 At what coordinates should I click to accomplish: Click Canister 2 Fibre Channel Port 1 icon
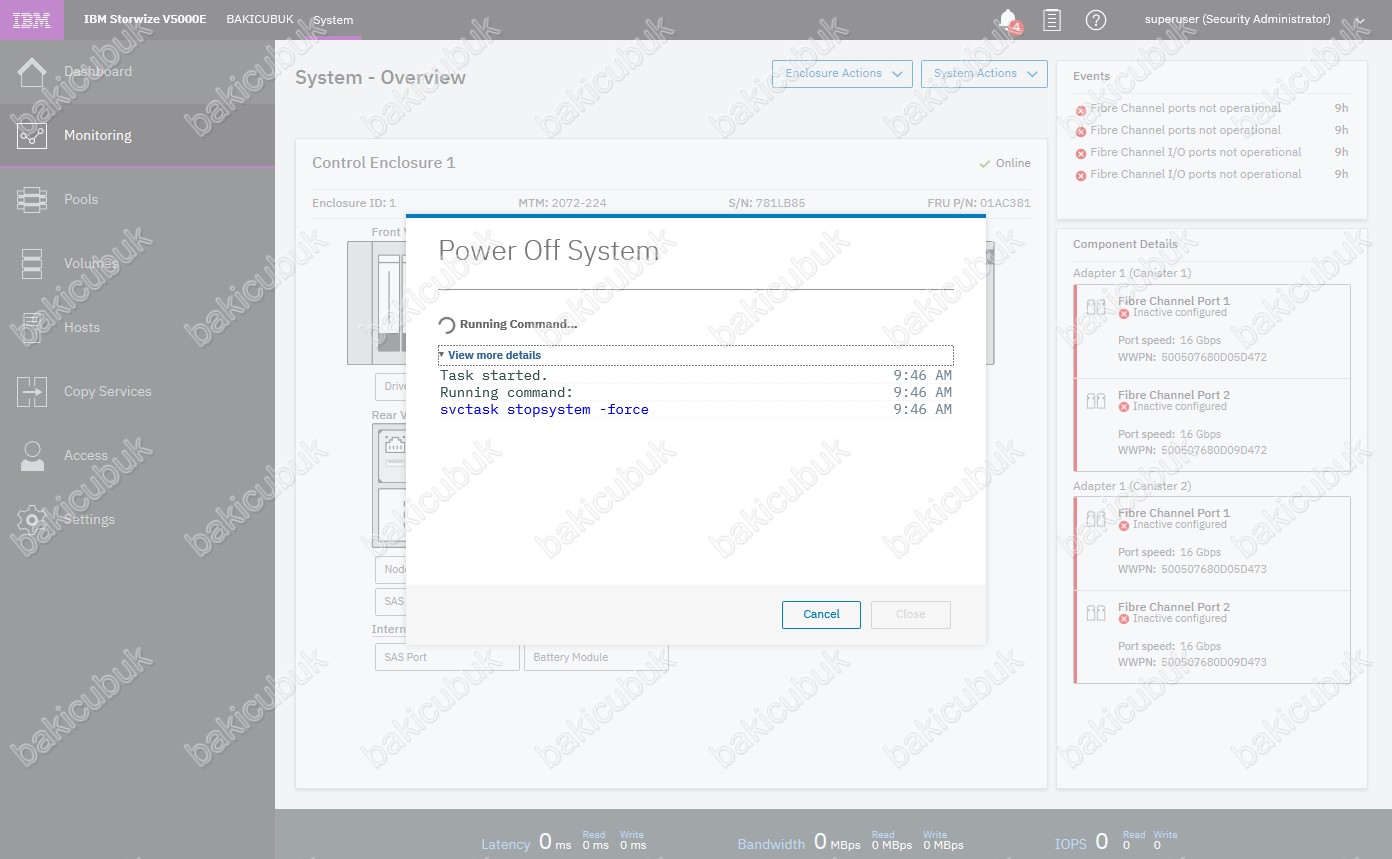(1096, 519)
